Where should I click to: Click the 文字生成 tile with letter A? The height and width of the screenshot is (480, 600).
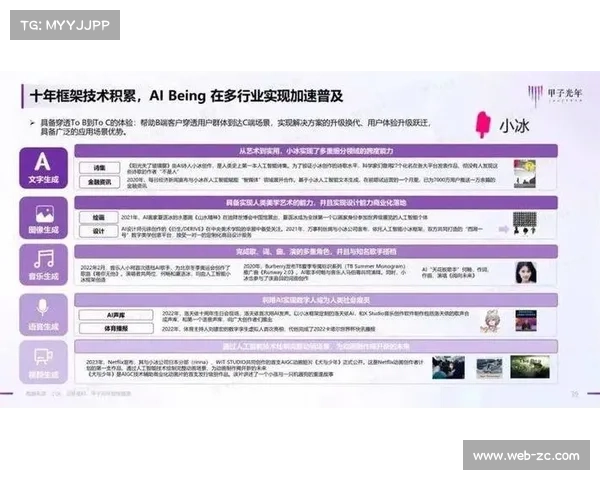(44, 168)
